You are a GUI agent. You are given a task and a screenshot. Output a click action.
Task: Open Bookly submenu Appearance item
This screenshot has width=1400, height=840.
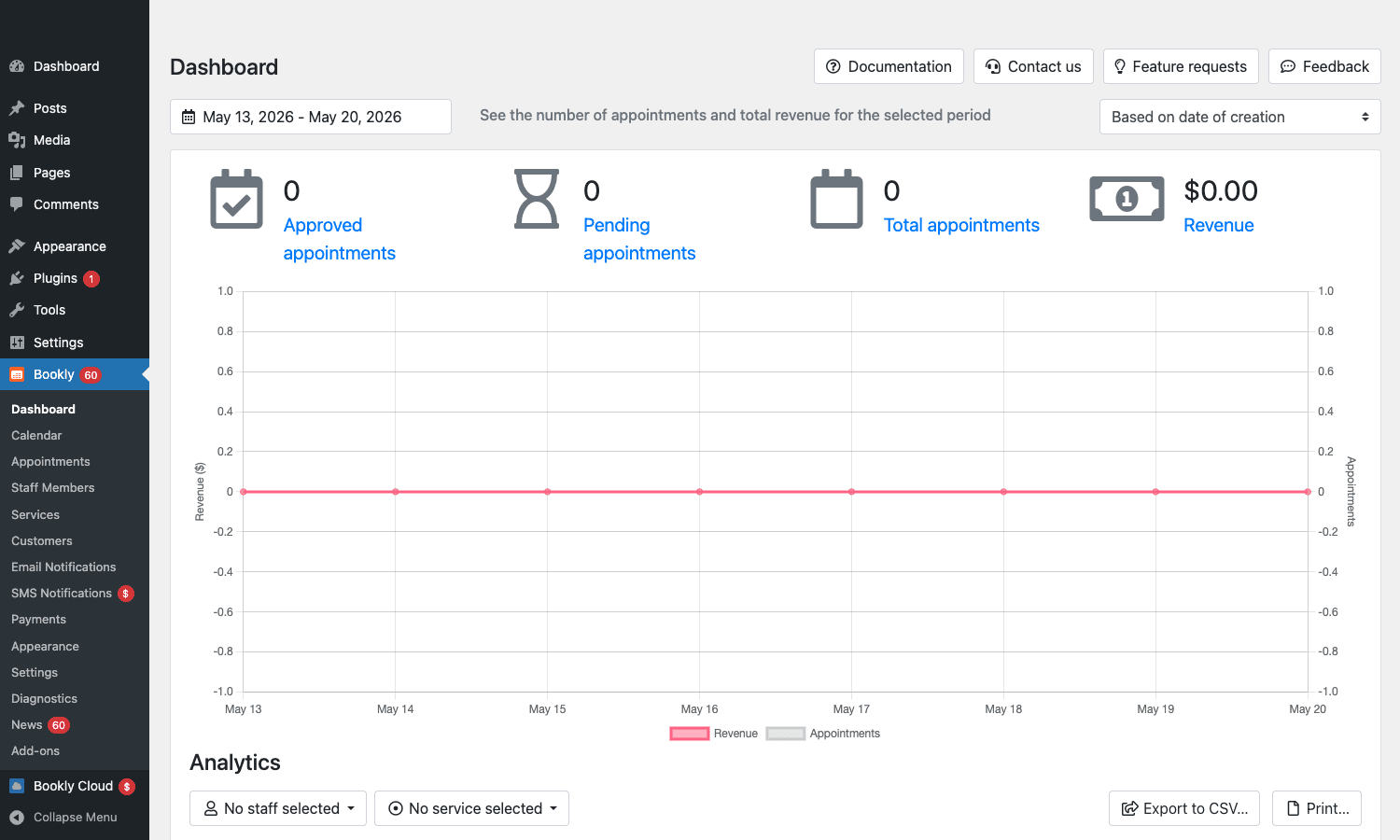point(45,646)
